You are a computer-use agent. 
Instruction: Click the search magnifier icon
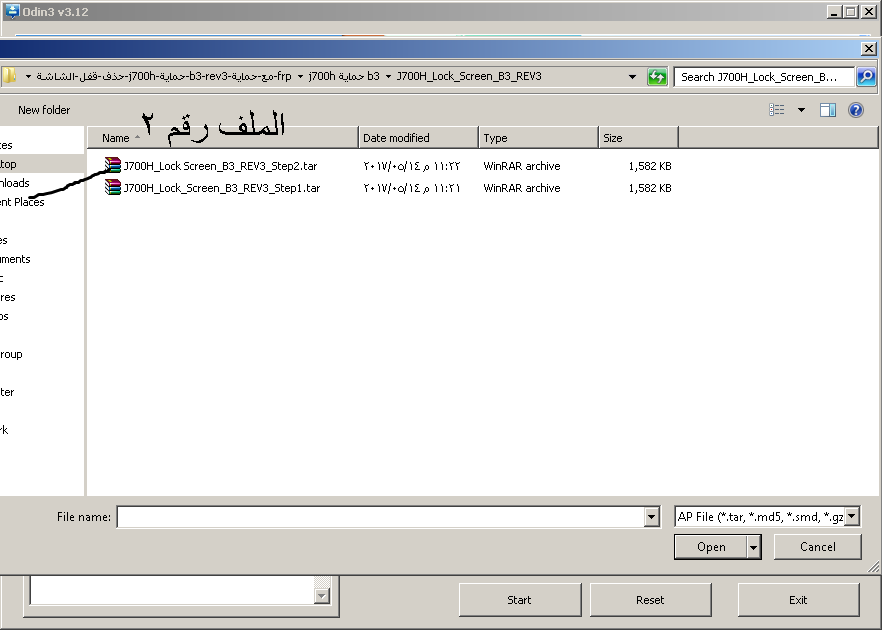point(866,76)
